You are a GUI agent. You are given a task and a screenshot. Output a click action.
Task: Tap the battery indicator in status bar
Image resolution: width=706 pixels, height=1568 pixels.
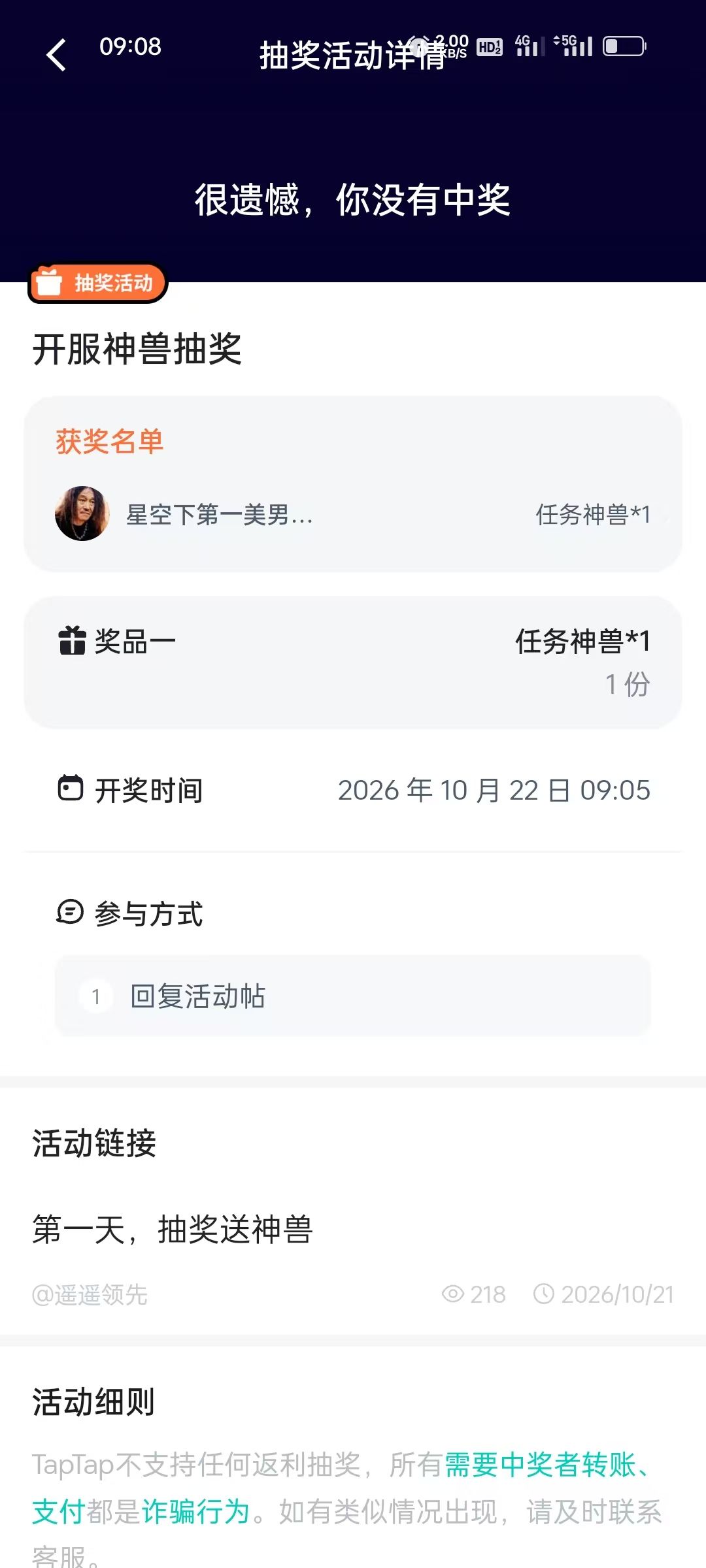(624, 46)
